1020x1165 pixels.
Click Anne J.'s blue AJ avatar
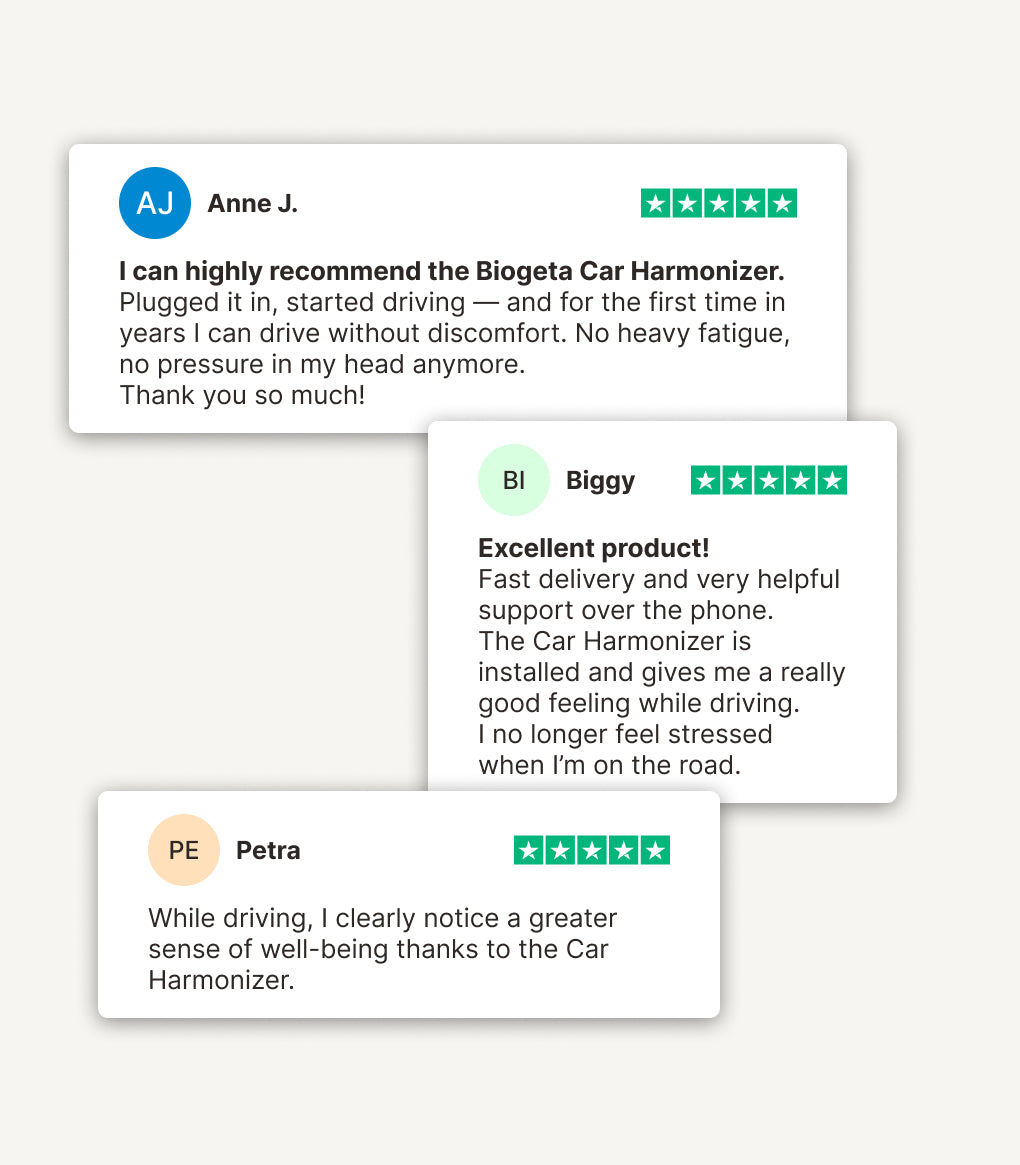[154, 203]
